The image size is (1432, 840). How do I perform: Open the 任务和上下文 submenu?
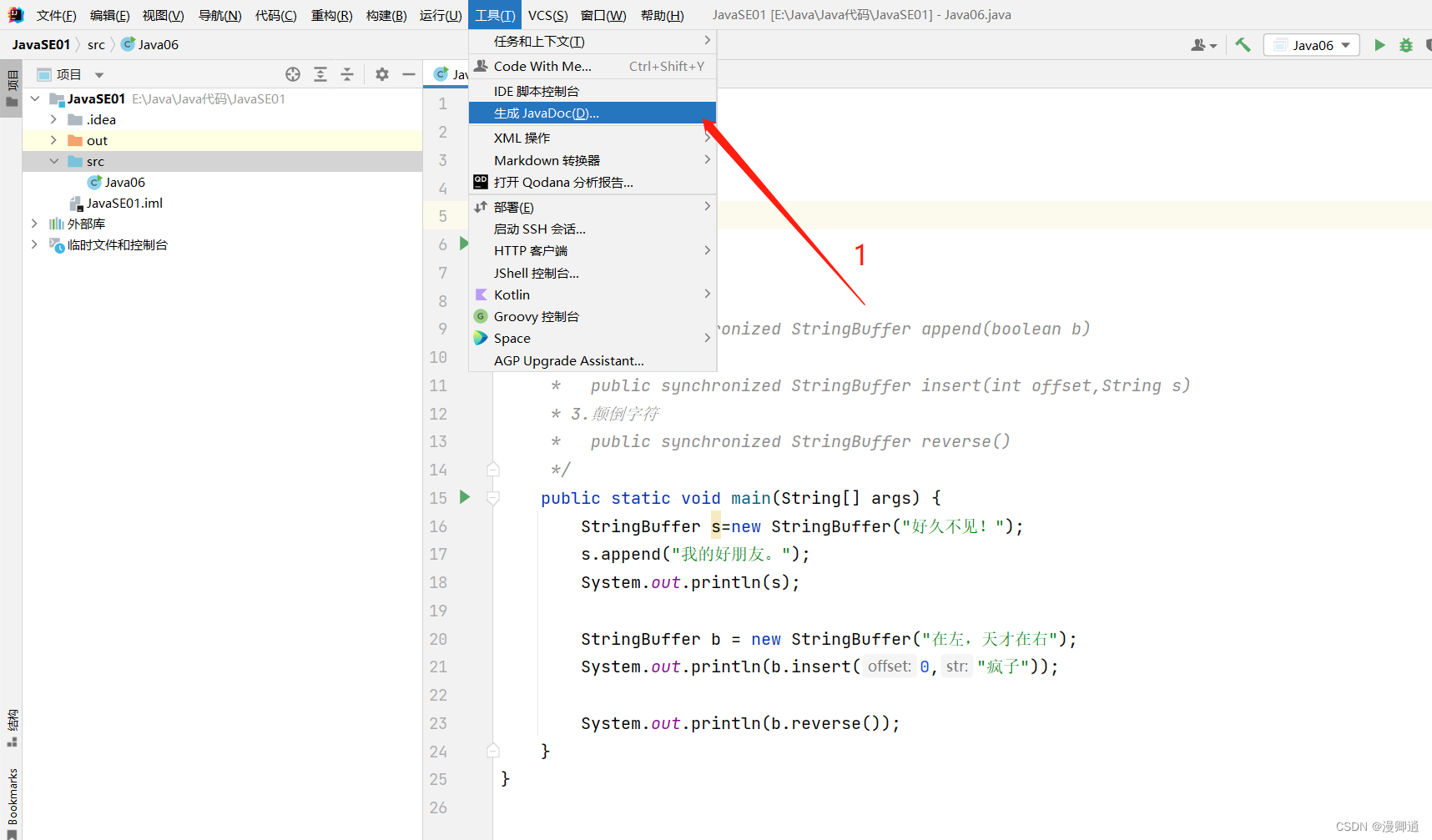(x=592, y=41)
